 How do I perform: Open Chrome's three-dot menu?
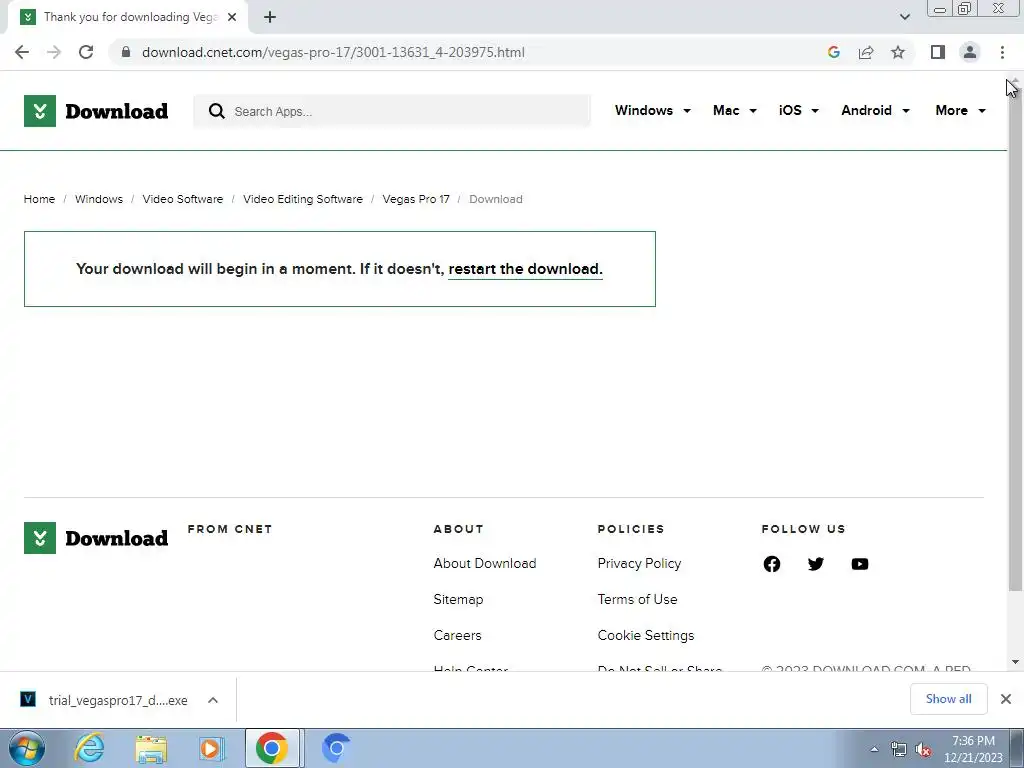(1002, 52)
